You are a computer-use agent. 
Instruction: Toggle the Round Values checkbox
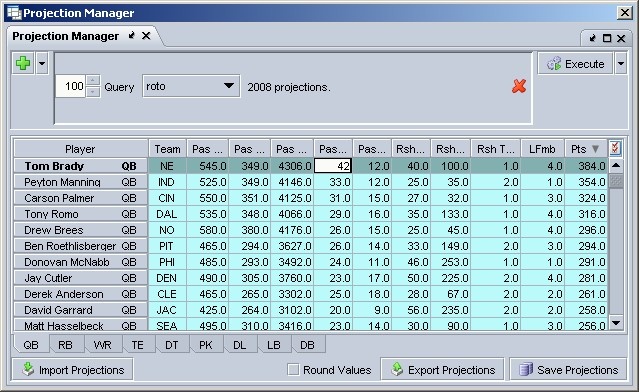(x=293, y=370)
